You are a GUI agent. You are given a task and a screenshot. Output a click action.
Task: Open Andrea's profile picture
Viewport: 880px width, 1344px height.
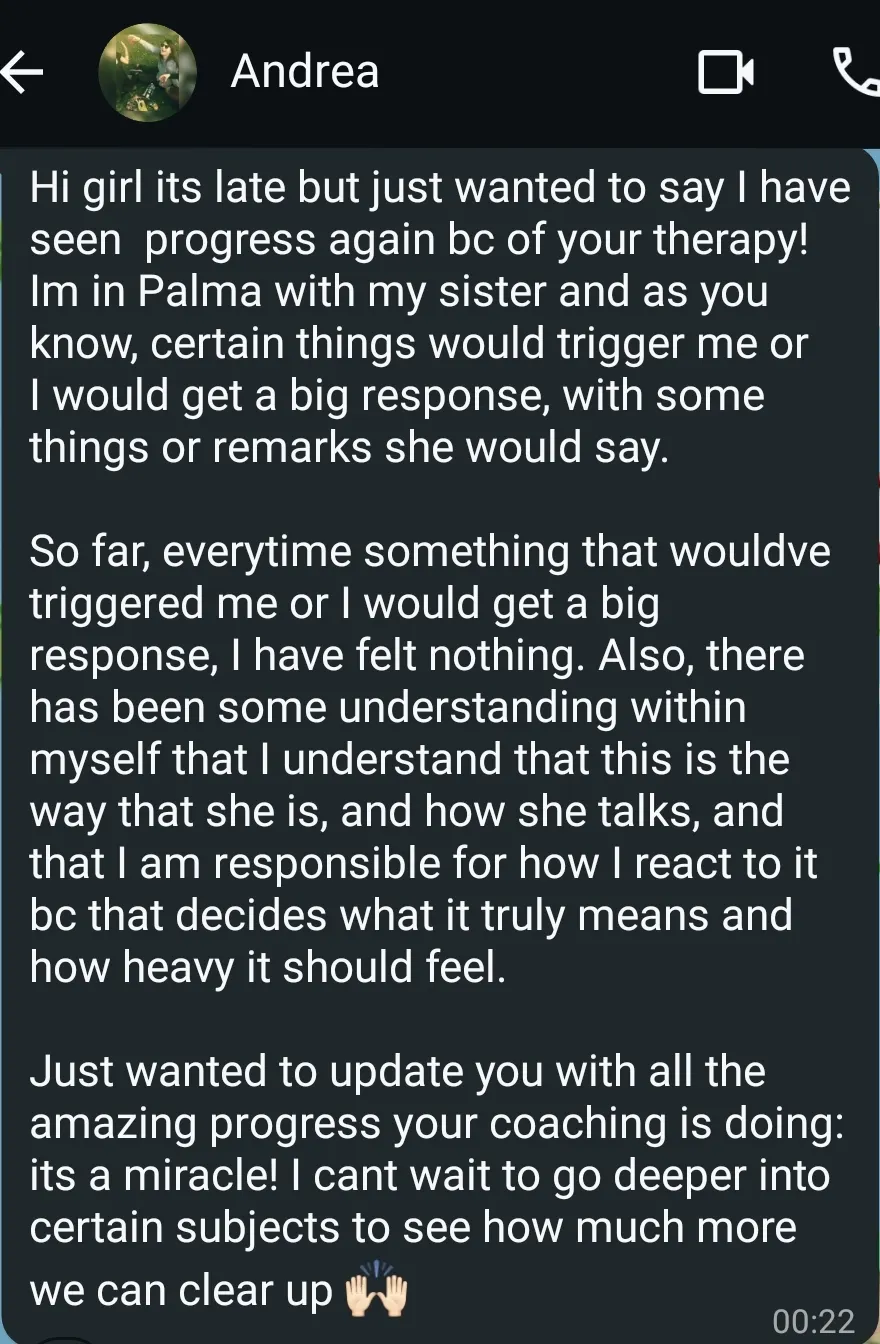[147, 72]
